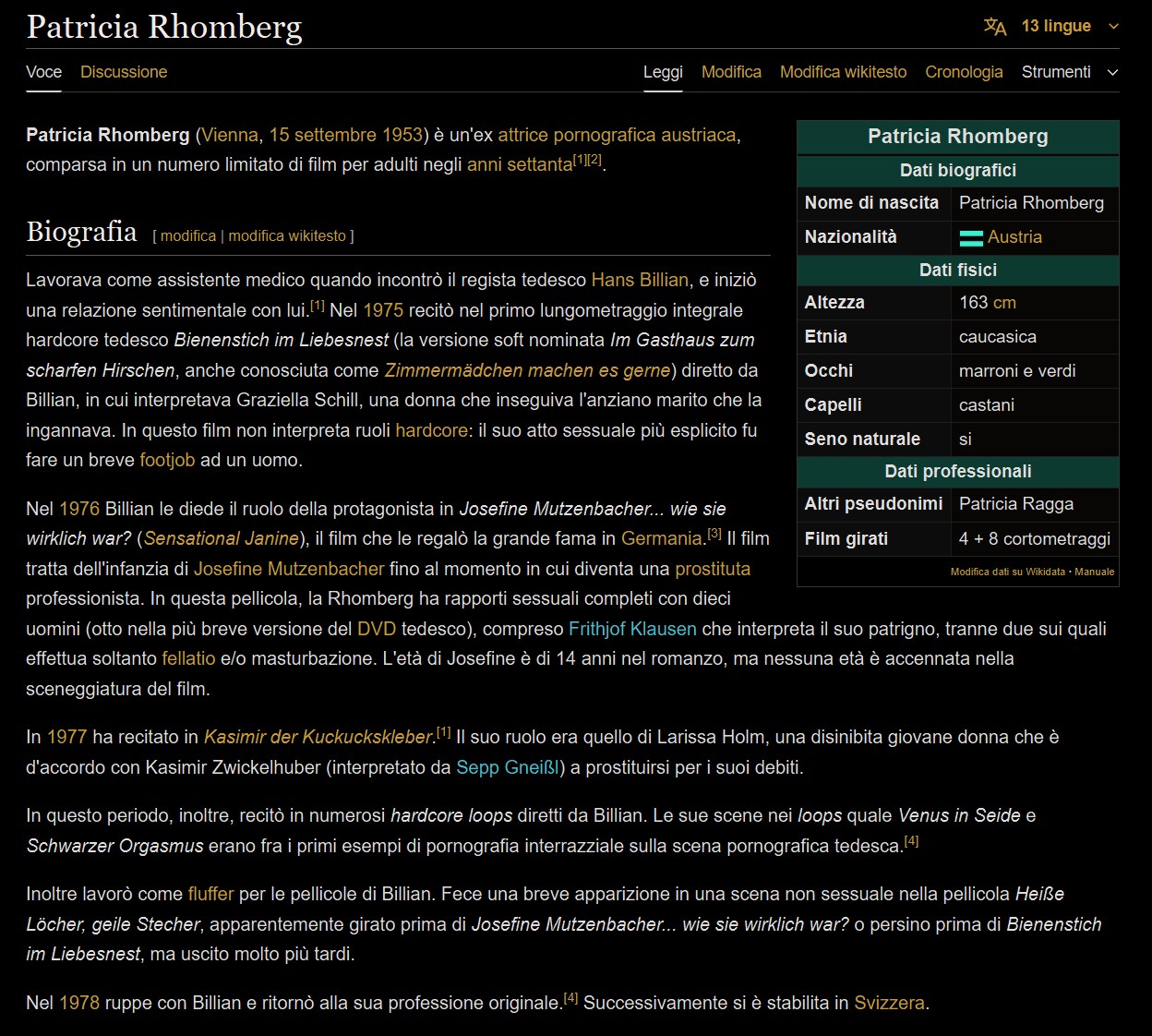Open the Cronologia history tab

[x=964, y=72]
